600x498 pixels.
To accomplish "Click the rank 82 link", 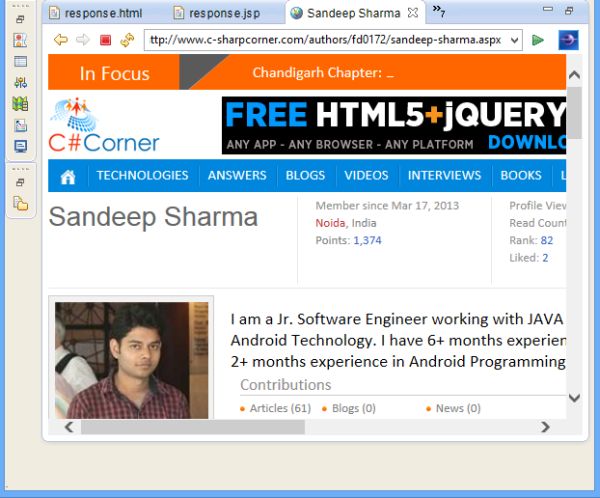I will coord(547,240).
